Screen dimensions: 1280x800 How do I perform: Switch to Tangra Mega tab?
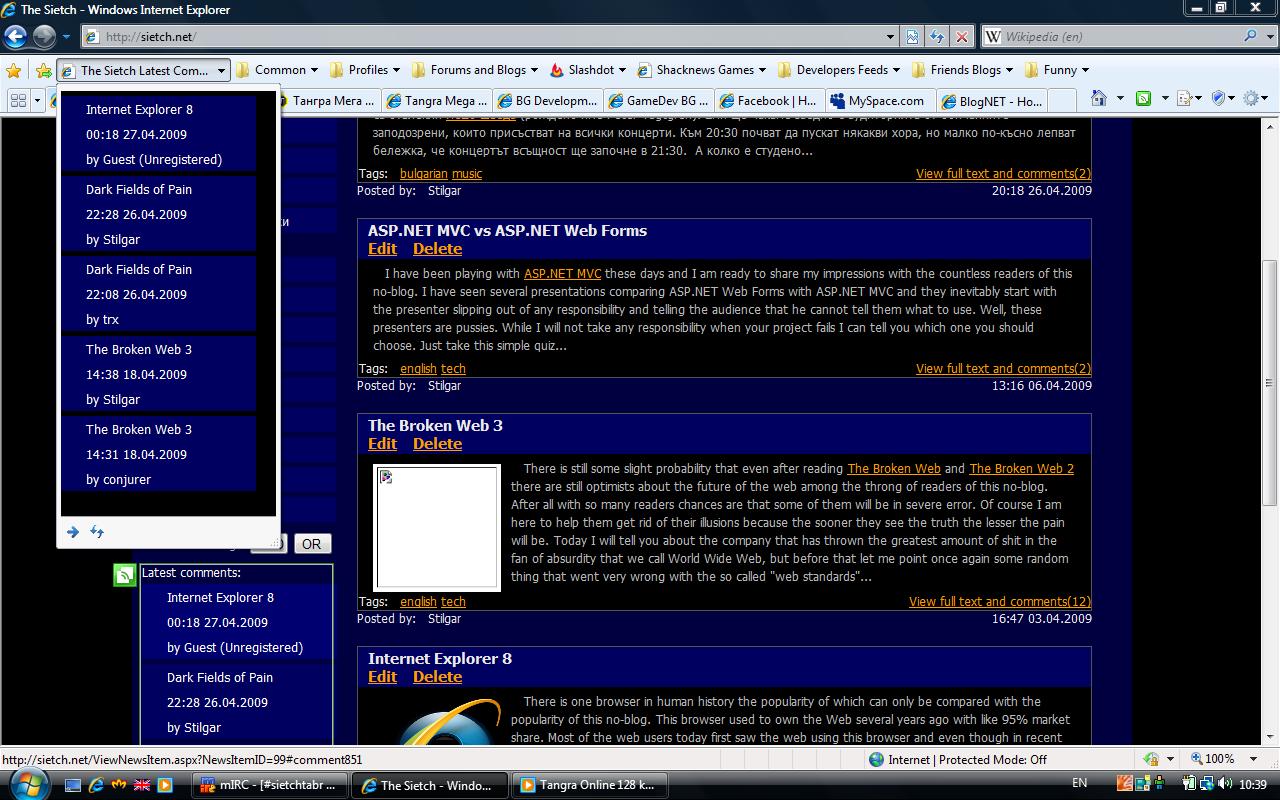pyautogui.click(x=437, y=100)
